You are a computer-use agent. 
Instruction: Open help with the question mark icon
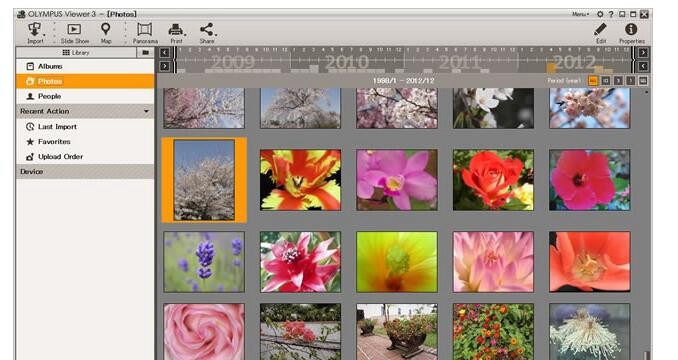pos(611,14)
